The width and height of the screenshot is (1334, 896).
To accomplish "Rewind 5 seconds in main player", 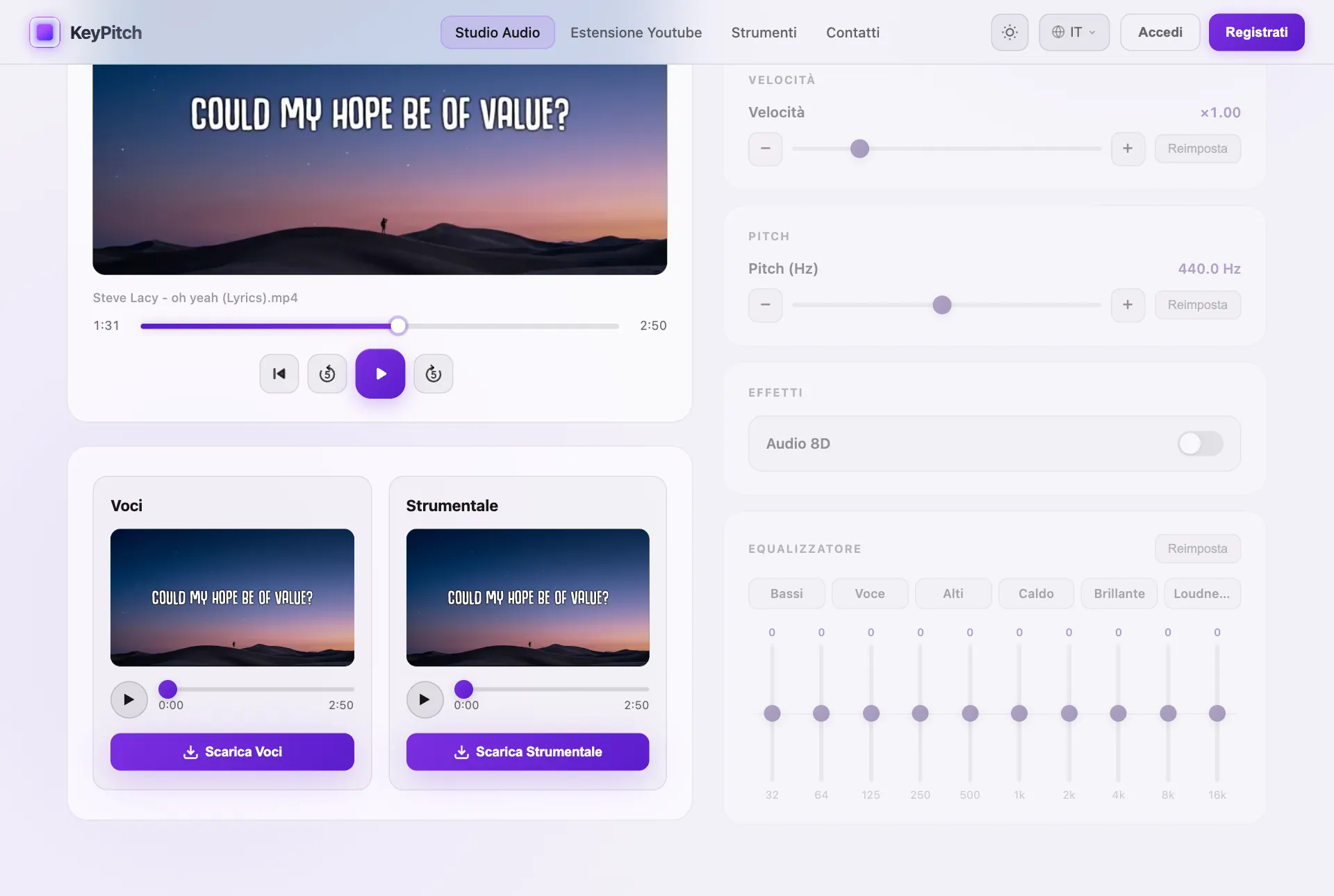I will [x=327, y=374].
